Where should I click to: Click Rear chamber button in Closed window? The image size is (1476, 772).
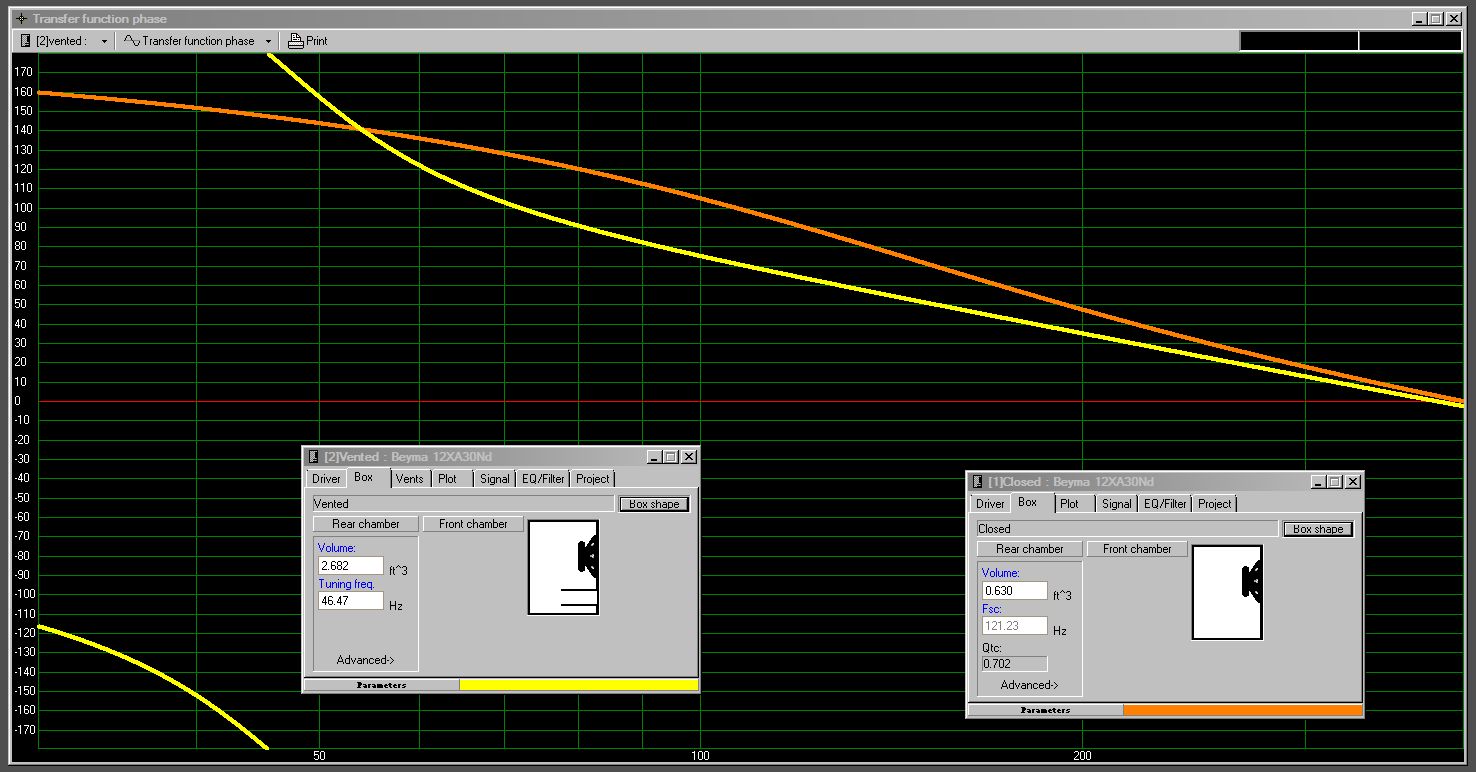coord(1030,549)
